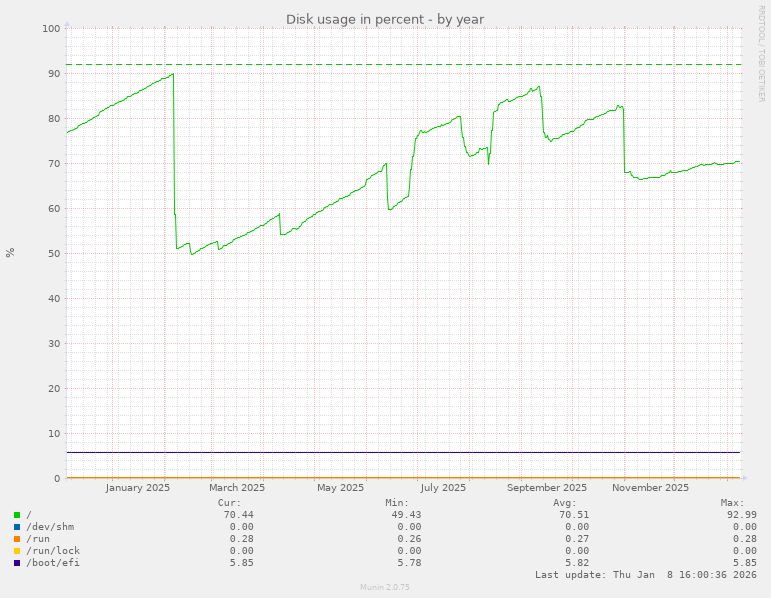This screenshot has height=598, width=771.
Task: Click the "Min:" column header
Action: tap(397, 503)
